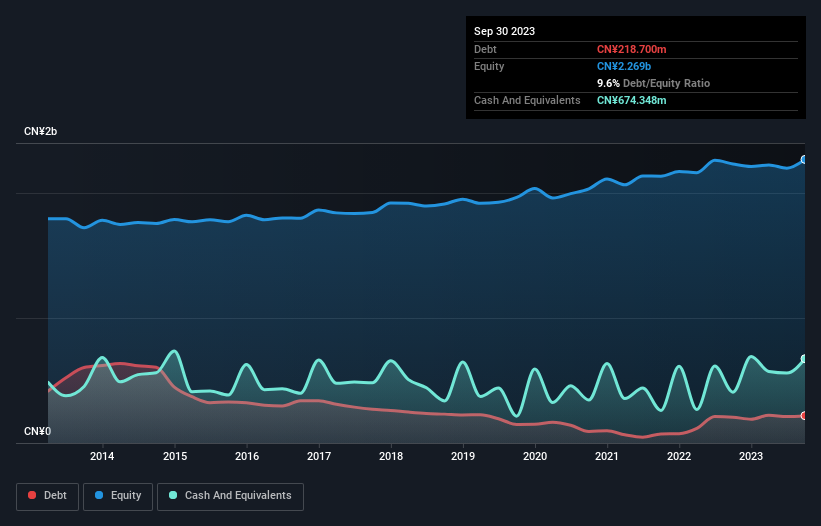821x526 pixels.
Task: Select the 2015 x-axis year label
Action: [x=174, y=457]
